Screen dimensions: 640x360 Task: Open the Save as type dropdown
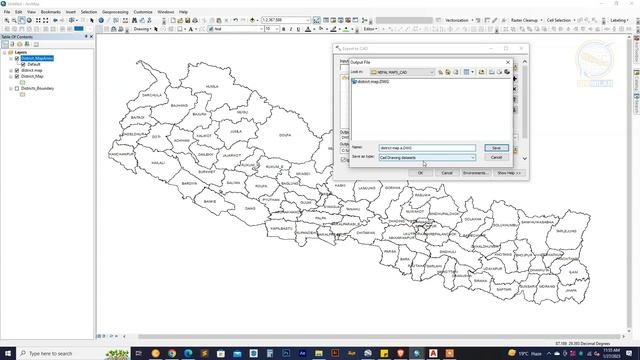tap(473, 158)
